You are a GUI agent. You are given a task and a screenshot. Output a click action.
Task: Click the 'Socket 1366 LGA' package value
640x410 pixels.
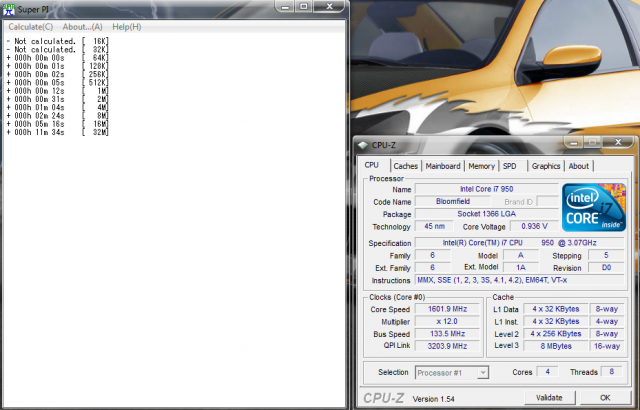point(487,214)
